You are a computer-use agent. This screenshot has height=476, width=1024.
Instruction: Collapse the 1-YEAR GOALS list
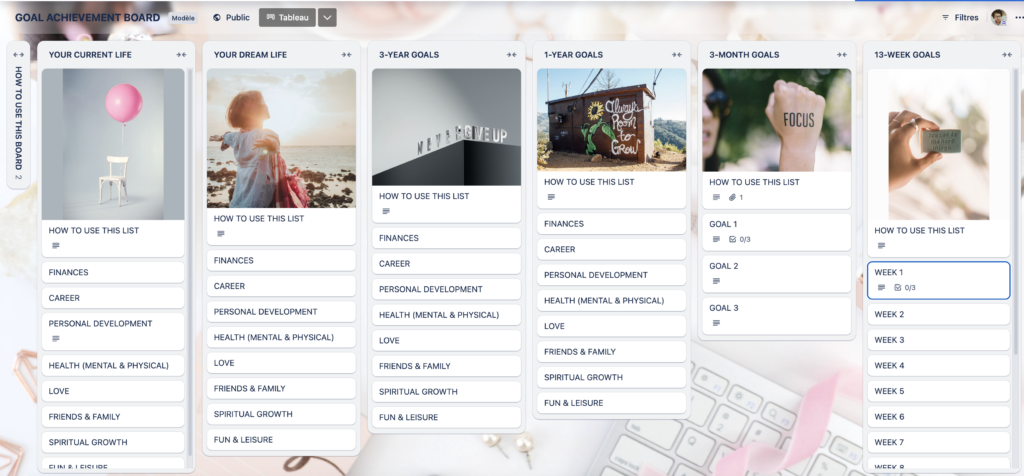(x=677, y=55)
